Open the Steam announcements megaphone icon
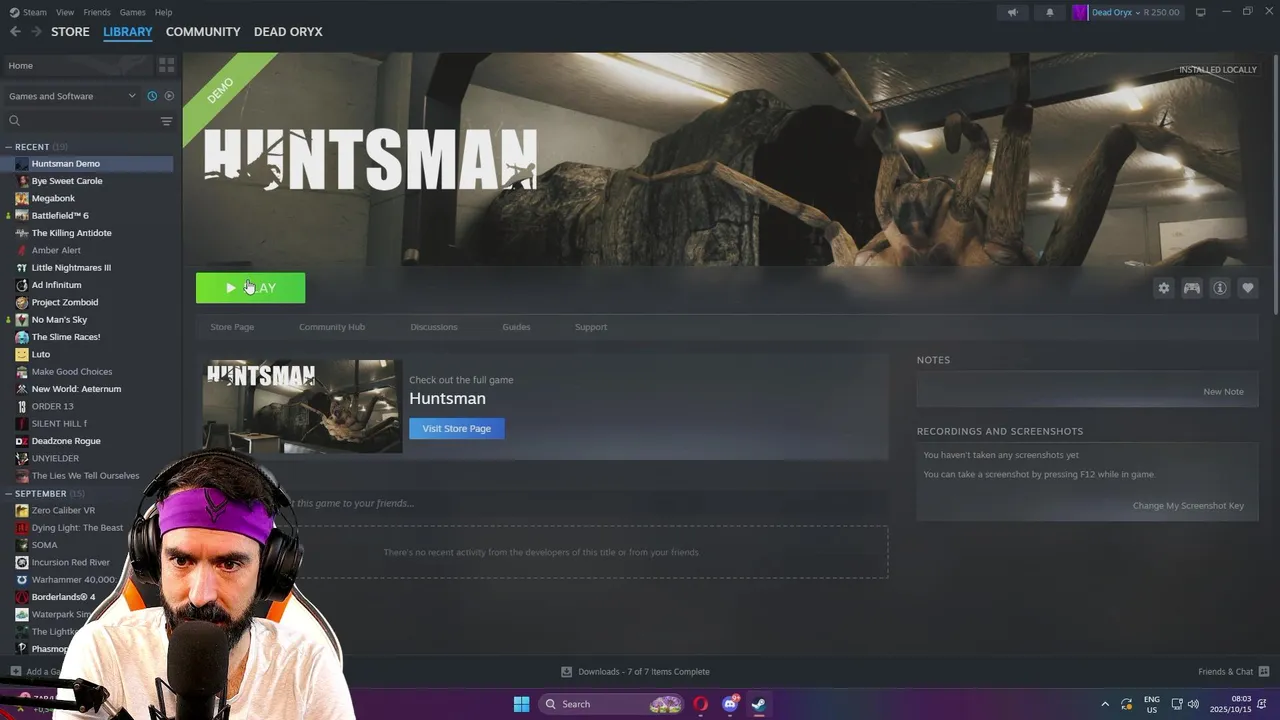1280x720 pixels. [x=1013, y=12]
